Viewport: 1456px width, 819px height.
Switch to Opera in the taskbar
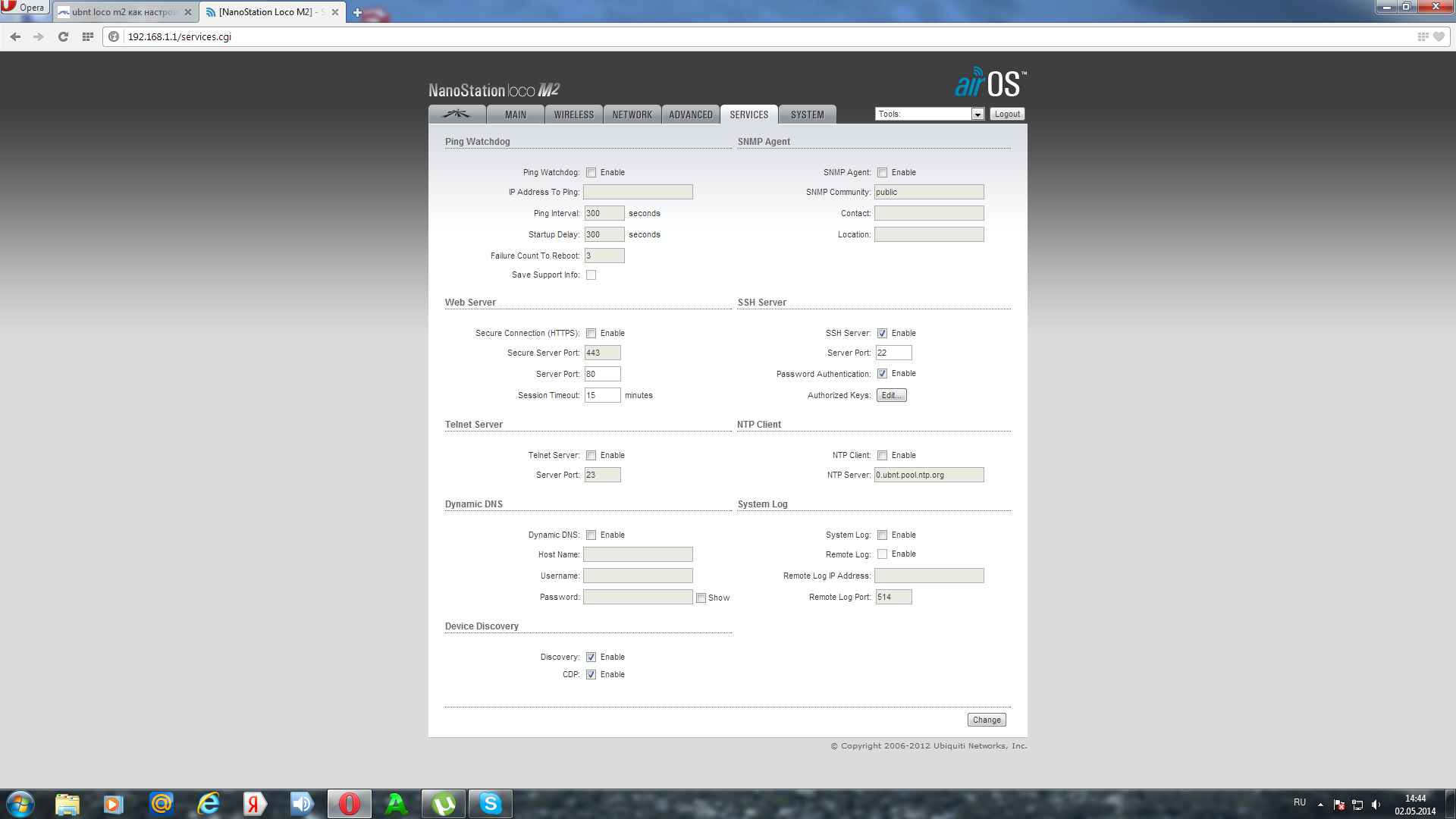[x=350, y=804]
